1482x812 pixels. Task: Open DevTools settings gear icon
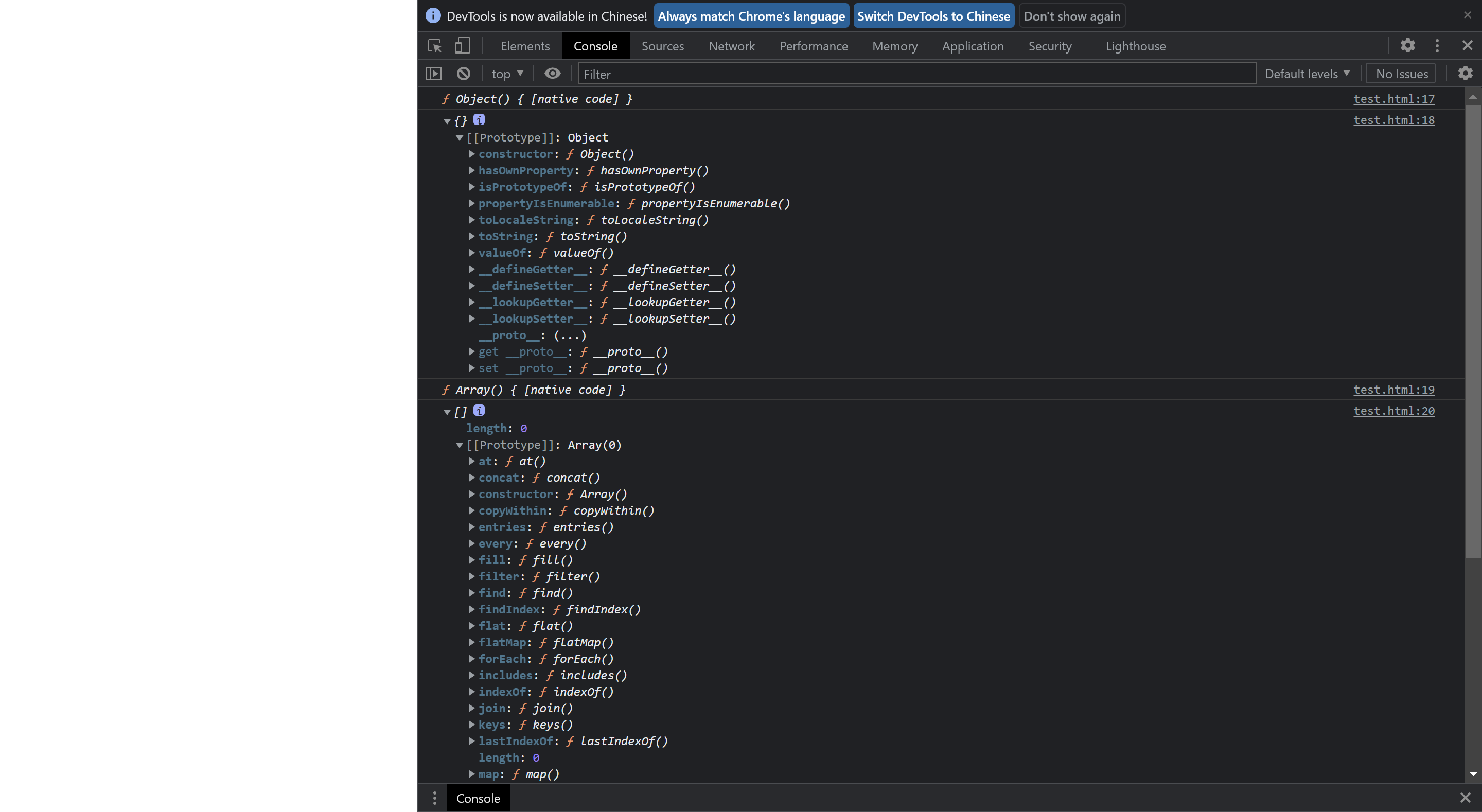pyautogui.click(x=1407, y=45)
